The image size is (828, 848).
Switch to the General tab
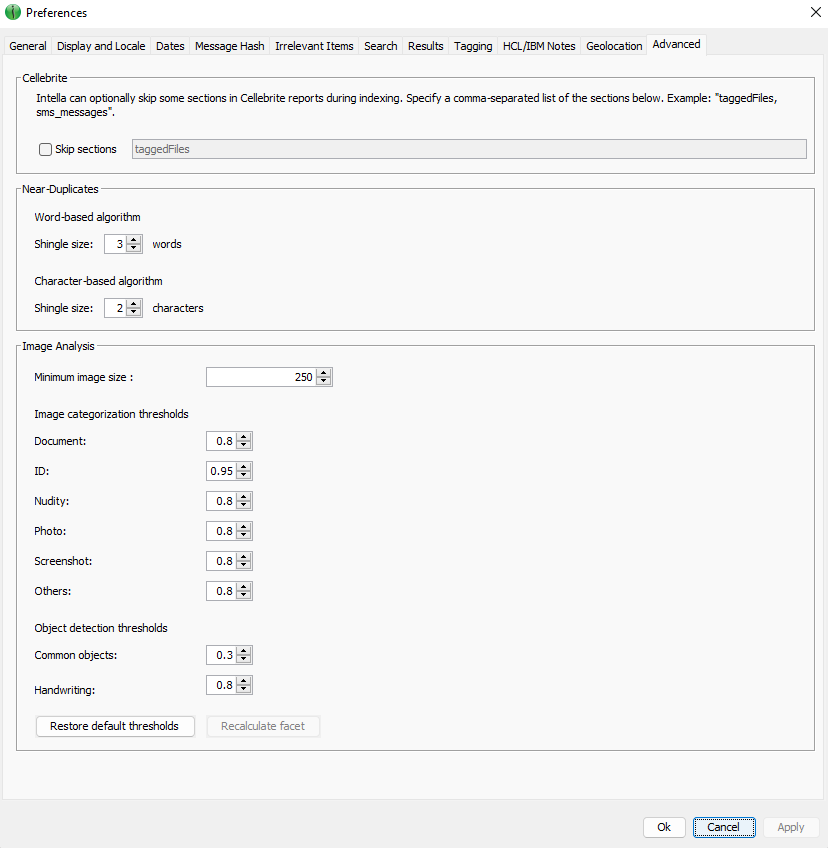28,46
